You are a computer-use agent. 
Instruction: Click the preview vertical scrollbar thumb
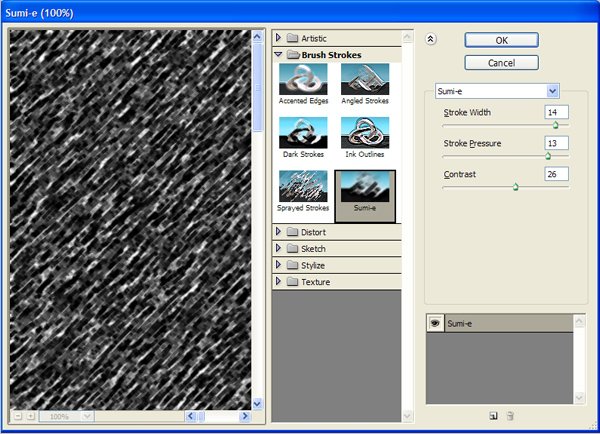click(x=258, y=87)
